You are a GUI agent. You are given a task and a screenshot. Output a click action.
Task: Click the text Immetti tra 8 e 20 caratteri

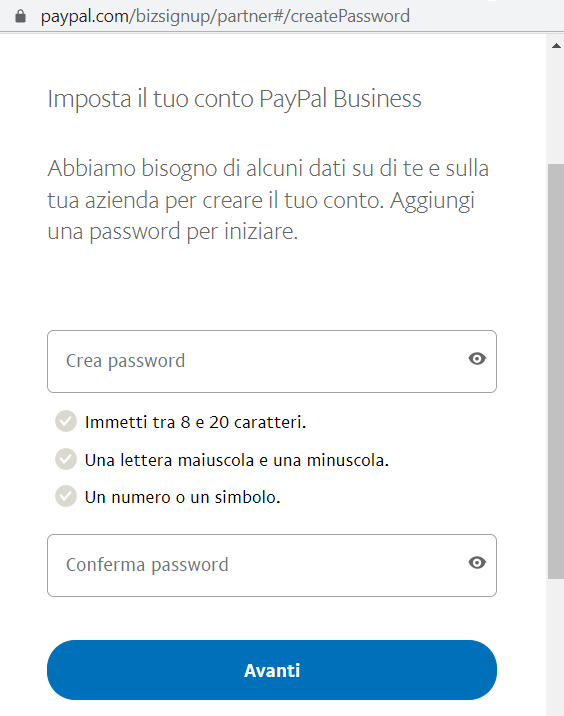(195, 422)
